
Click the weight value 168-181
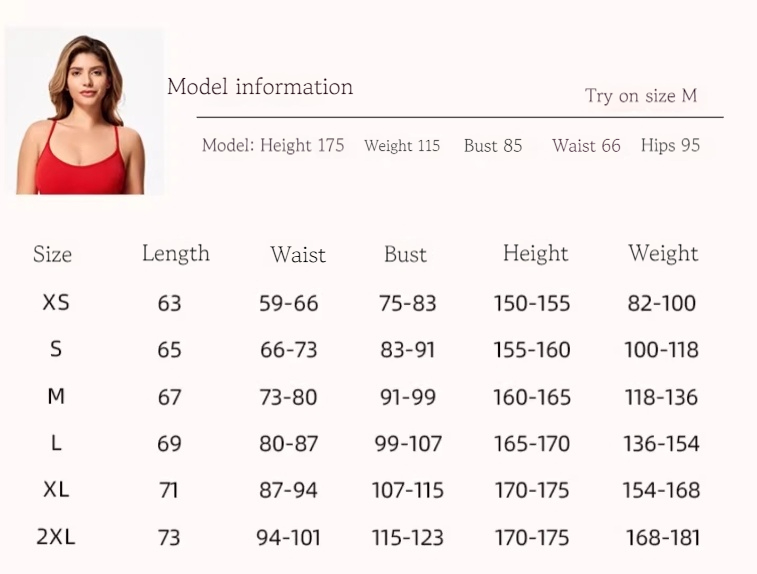coord(662,538)
